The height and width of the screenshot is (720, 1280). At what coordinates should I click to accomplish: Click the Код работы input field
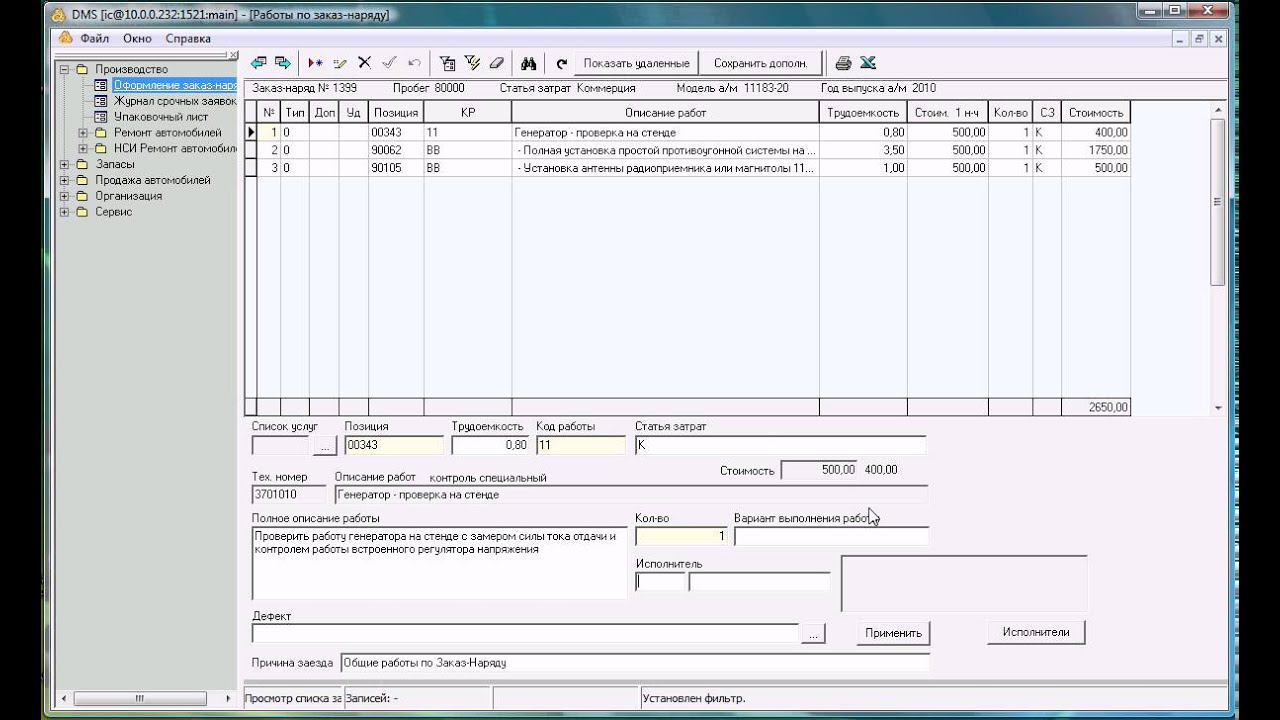(x=581, y=445)
